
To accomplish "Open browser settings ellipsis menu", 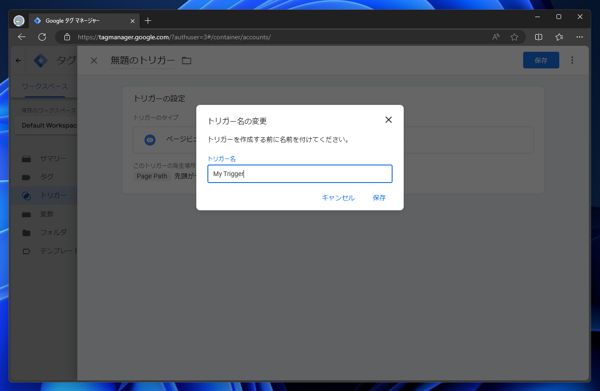I will click(579, 37).
